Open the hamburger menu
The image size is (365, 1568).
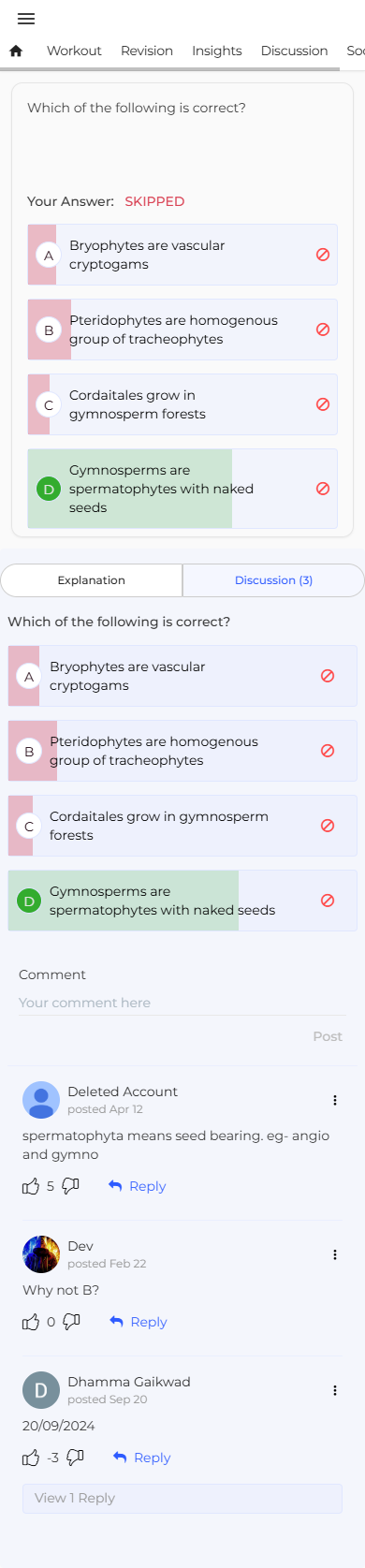click(26, 19)
